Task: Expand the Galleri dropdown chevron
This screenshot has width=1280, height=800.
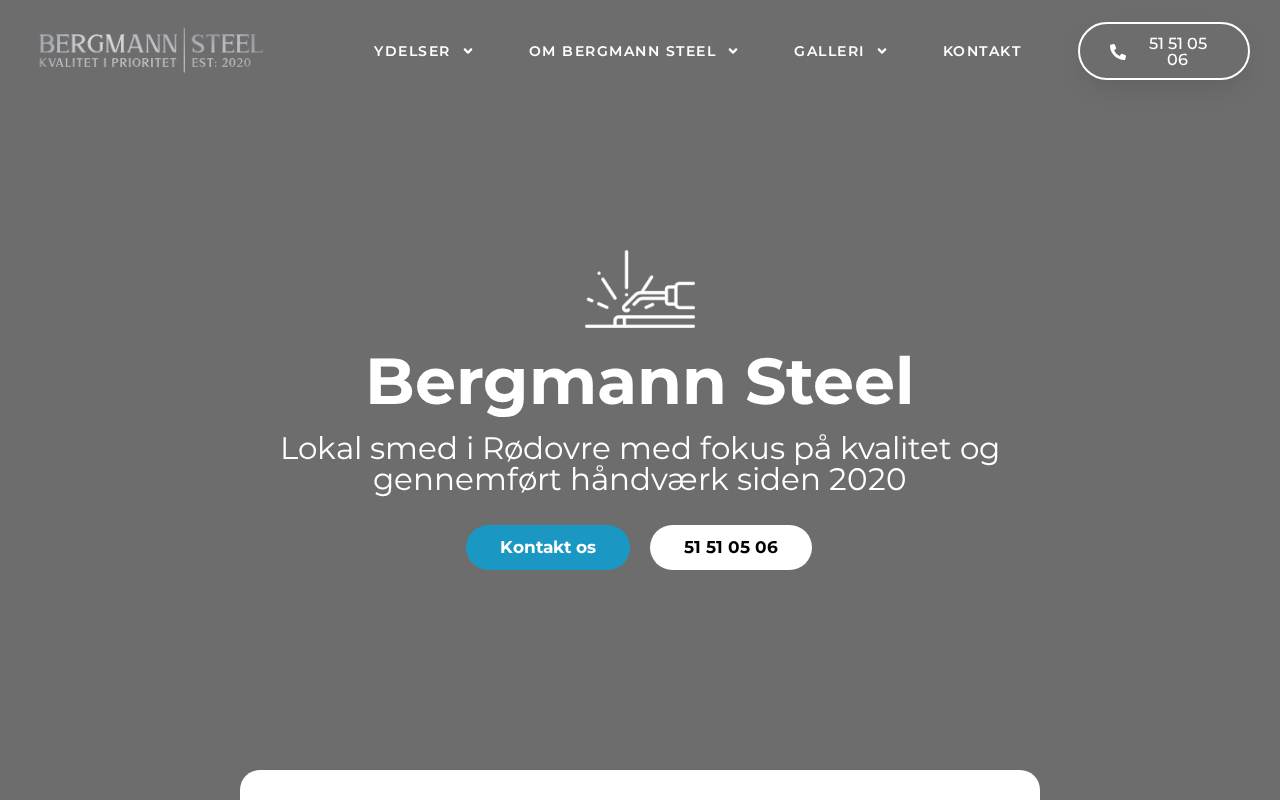Action: click(x=882, y=51)
